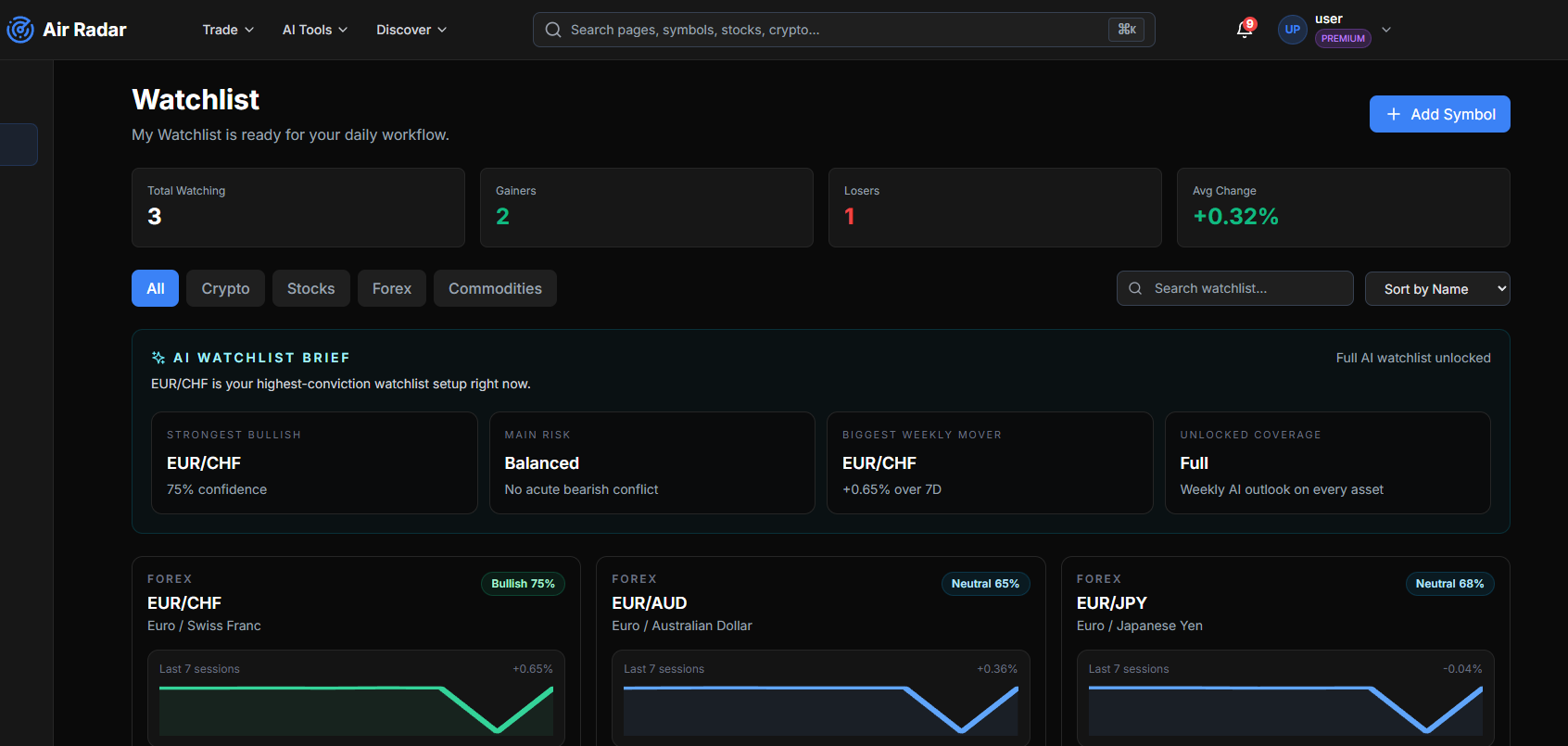This screenshot has height=746, width=1568.
Task: Click the watchlist search magnifier icon
Action: click(x=1135, y=288)
